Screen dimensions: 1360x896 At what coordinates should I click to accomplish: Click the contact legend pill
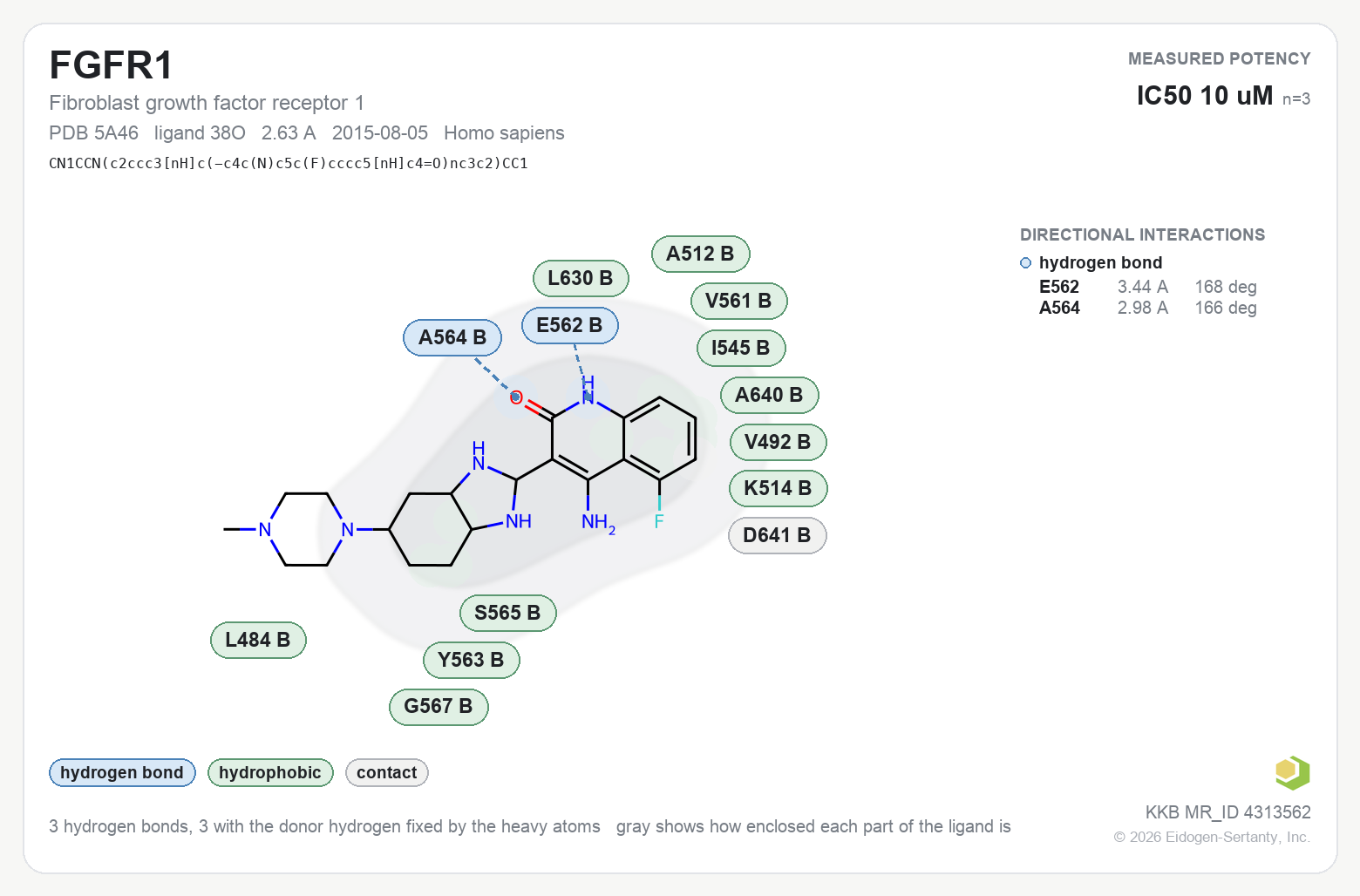coord(387,772)
